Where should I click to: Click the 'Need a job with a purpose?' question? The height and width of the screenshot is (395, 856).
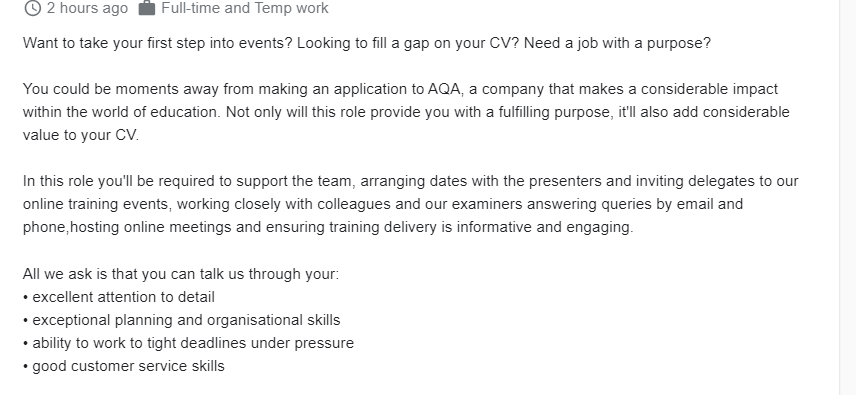[617, 43]
